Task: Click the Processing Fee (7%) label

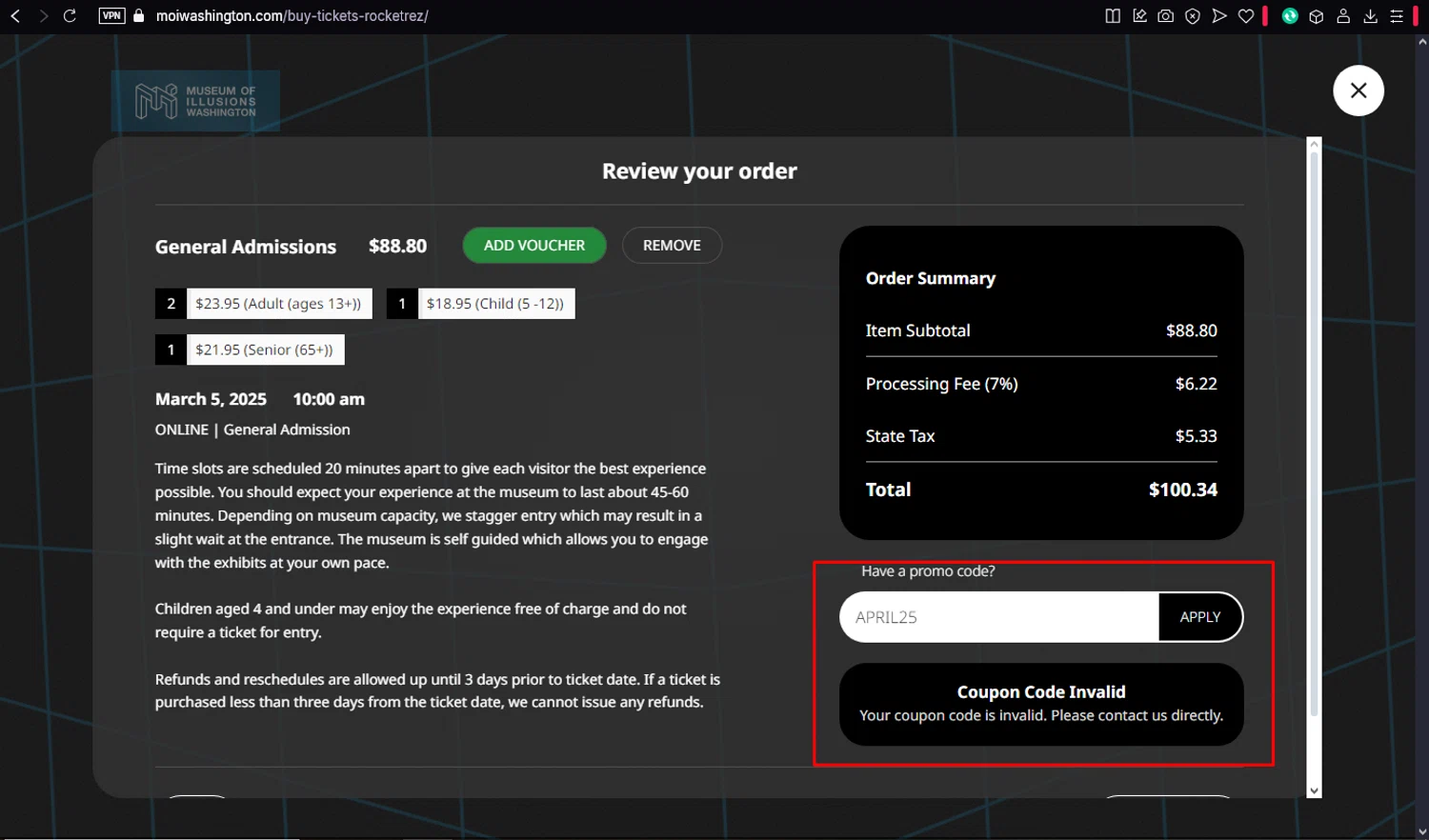Action: (x=942, y=384)
